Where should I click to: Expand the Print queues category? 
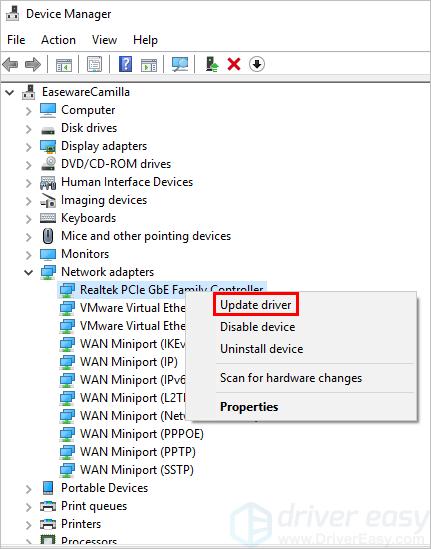(x=29, y=507)
